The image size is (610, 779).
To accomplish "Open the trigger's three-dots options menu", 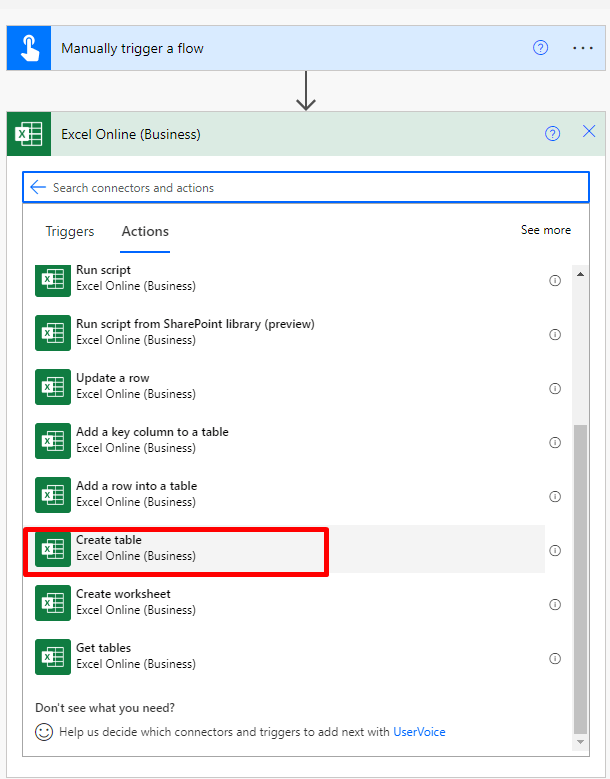I will (x=583, y=48).
